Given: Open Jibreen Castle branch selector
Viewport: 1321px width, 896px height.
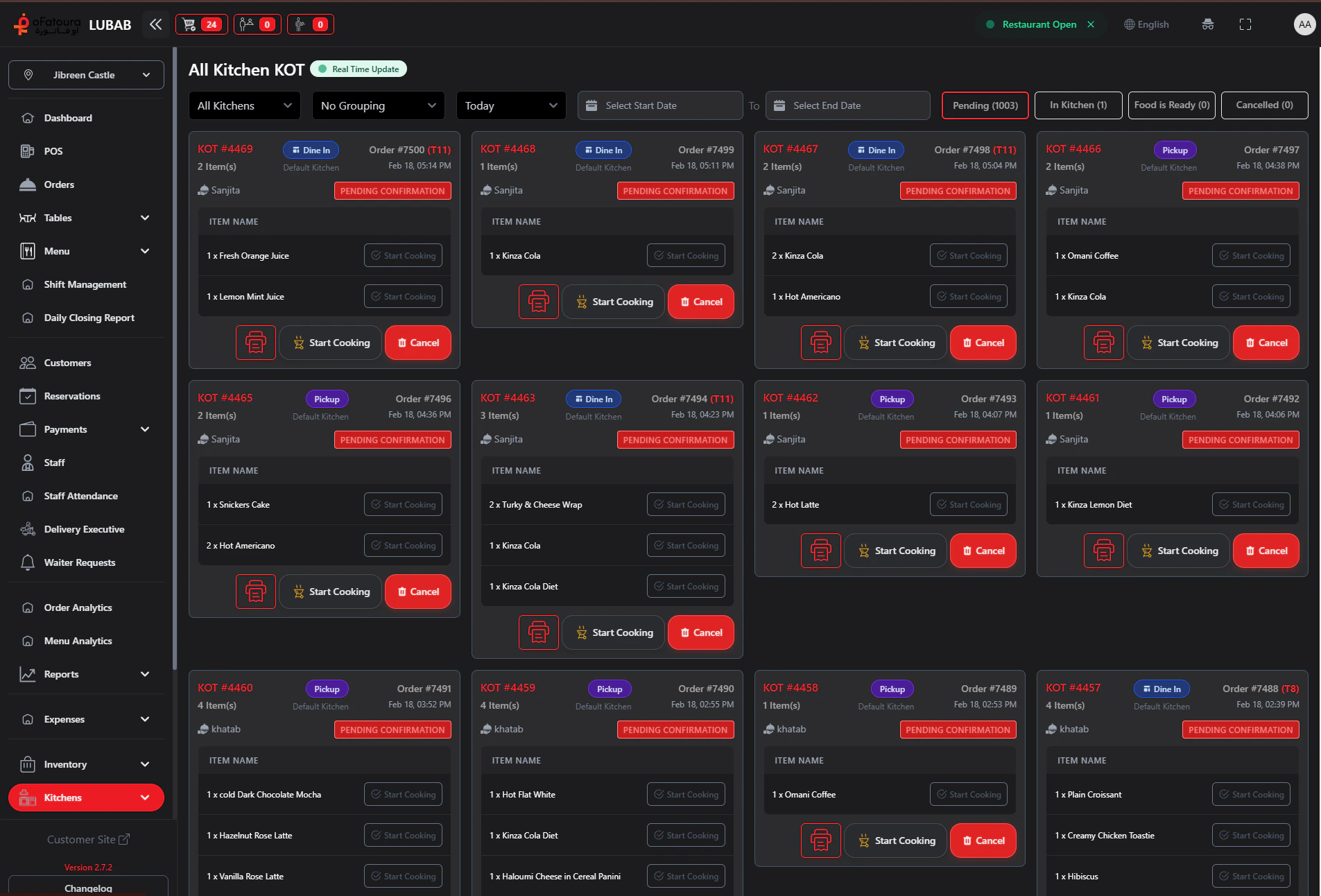Looking at the screenshot, I should point(86,75).
